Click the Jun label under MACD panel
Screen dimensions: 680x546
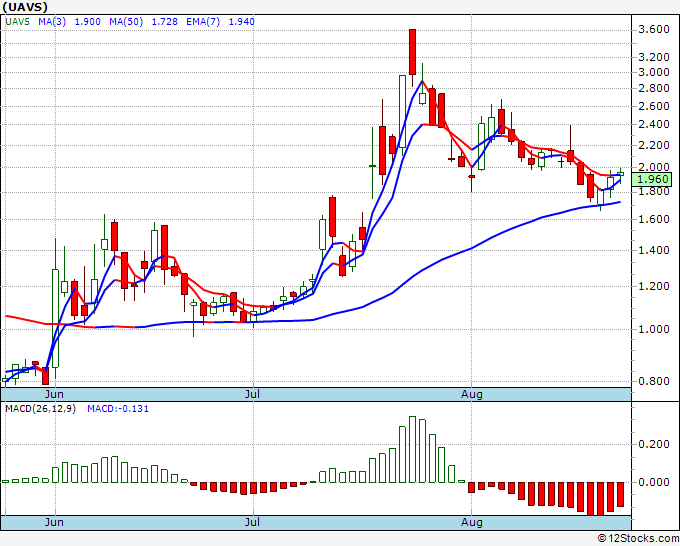point(54,522)
